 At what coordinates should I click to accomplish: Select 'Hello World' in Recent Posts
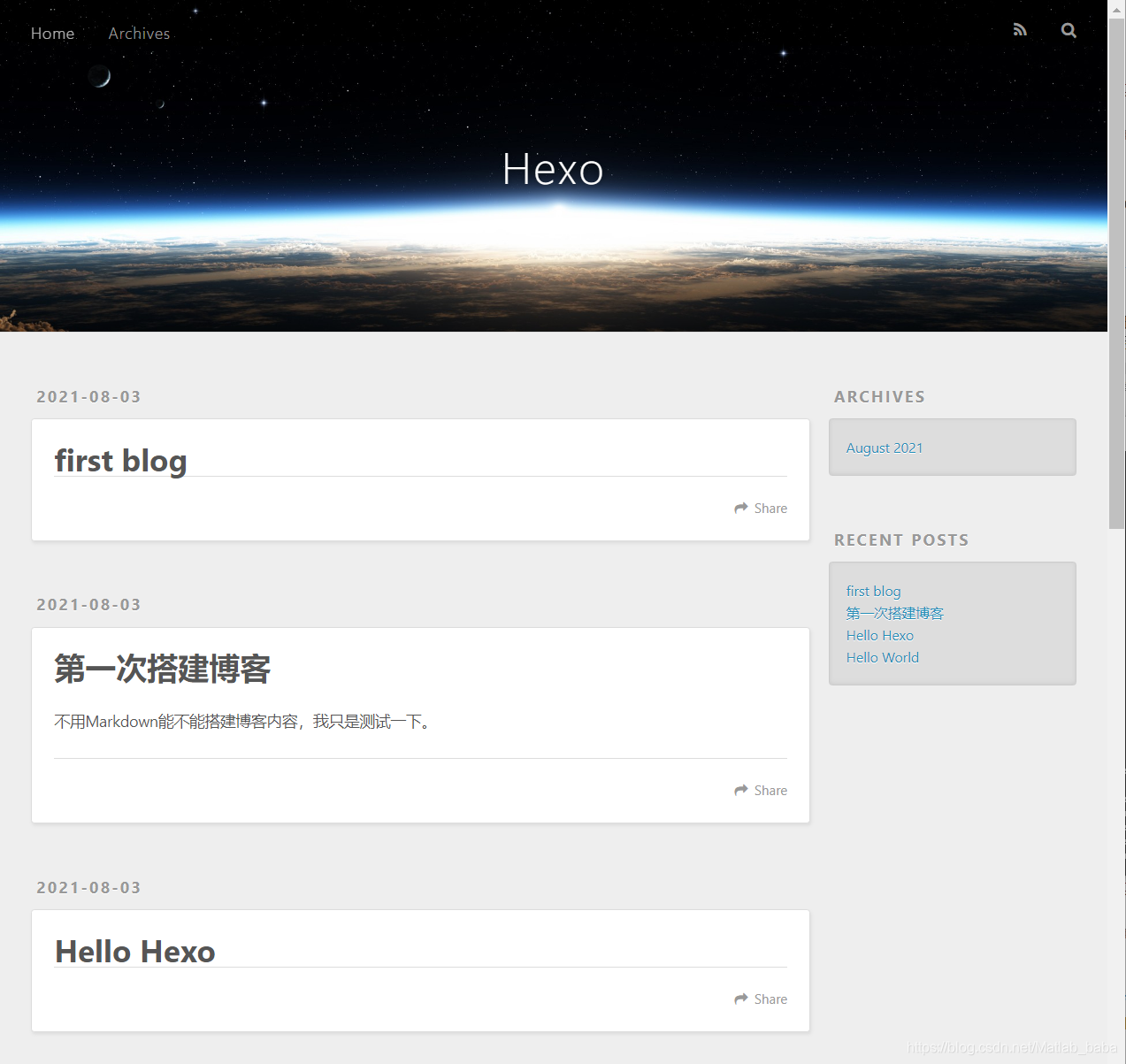(x=883, y=657)
